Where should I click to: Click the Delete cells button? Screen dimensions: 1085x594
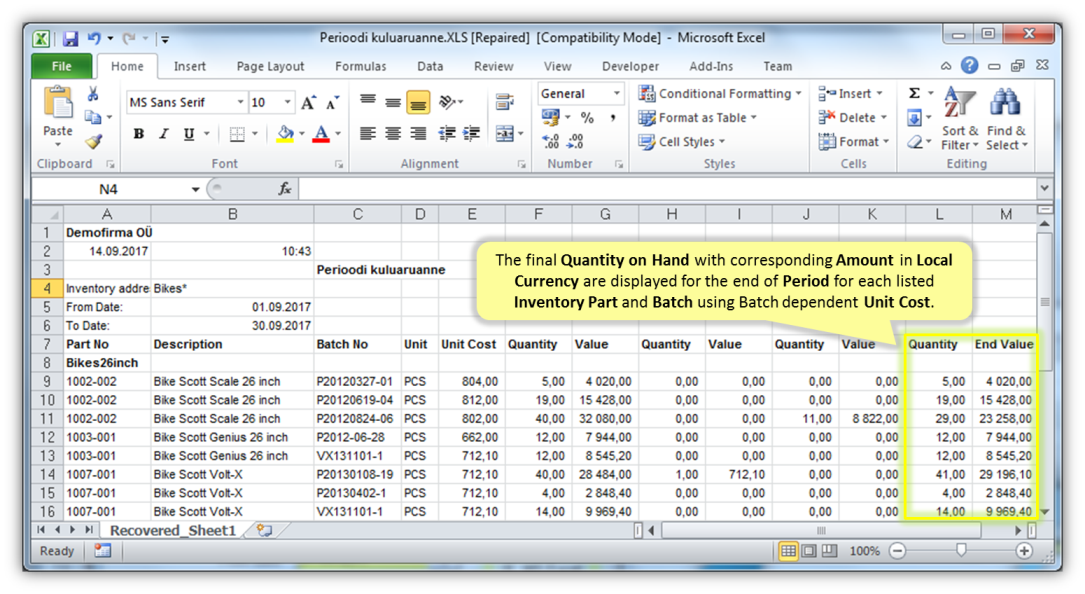coord(853,118)
